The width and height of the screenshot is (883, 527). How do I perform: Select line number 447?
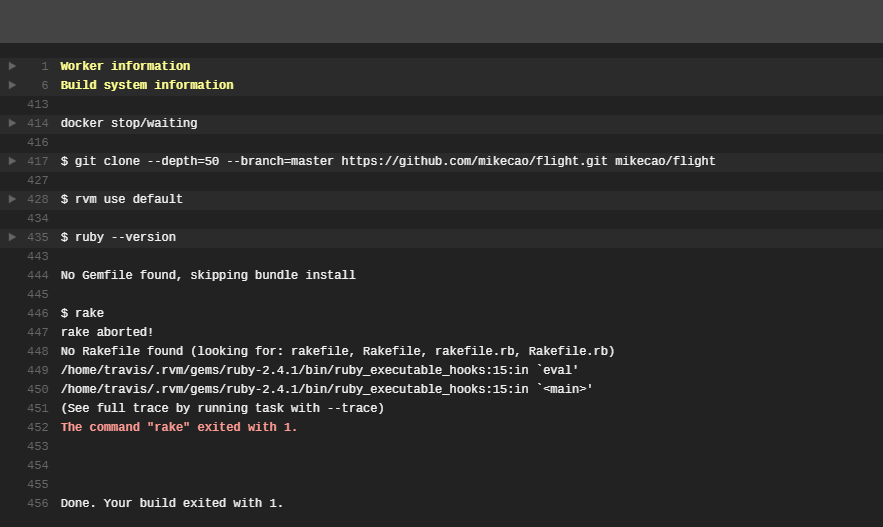pyautogui.click(x=38, y=332)
